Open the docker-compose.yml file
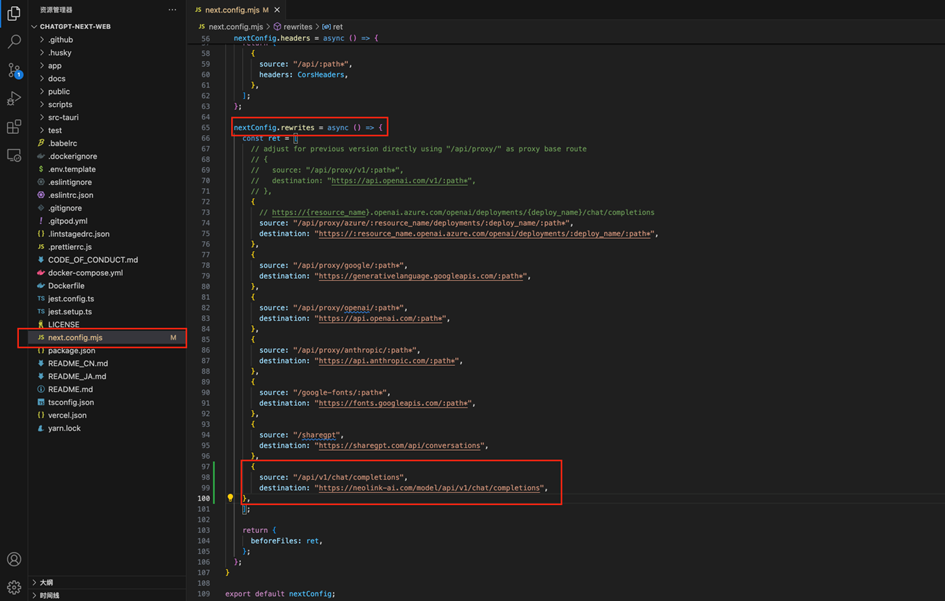Image resolution: width=945 pixels, height=601 pixels. [86, 273]
